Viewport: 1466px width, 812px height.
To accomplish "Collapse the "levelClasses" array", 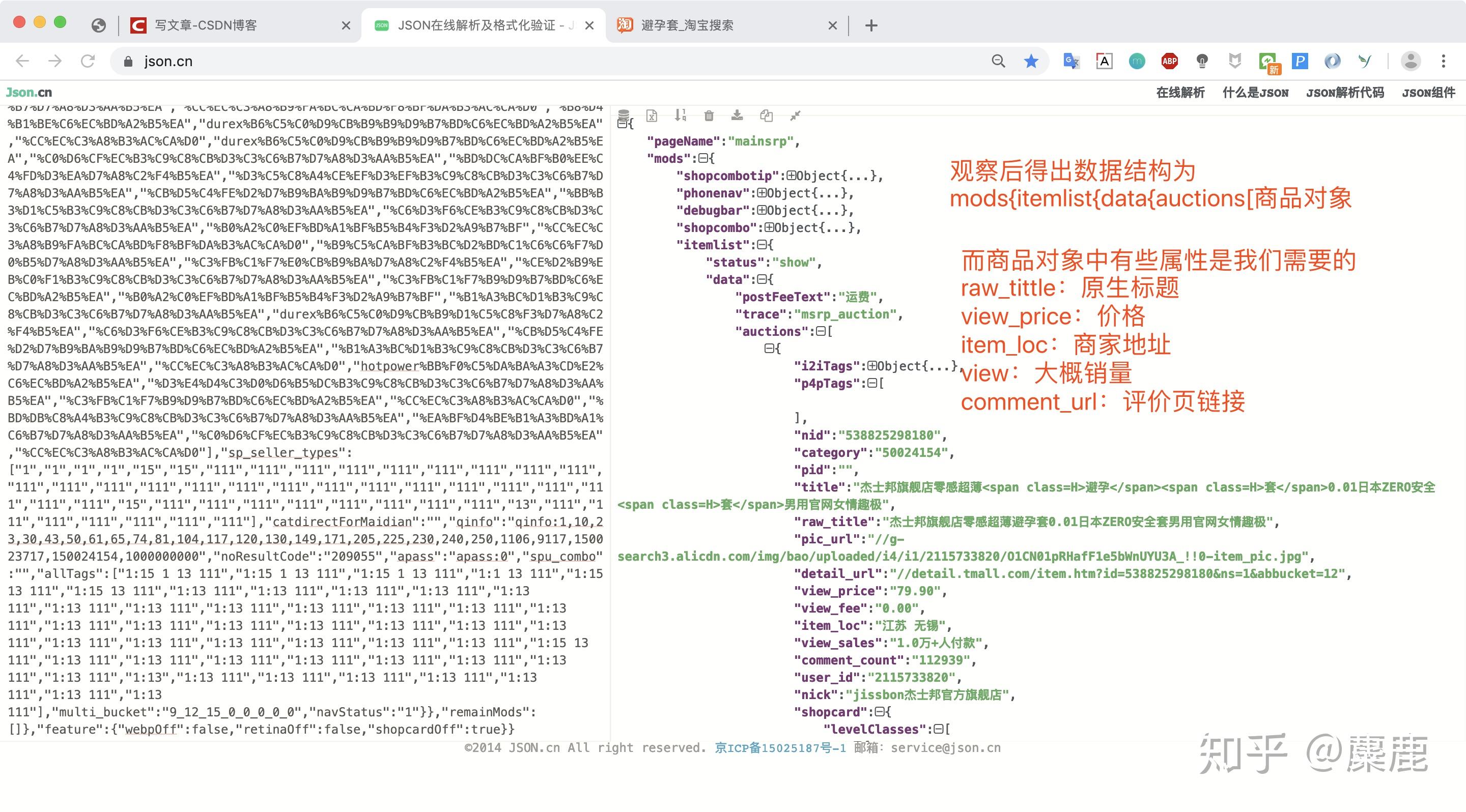I will coord(939,729).
